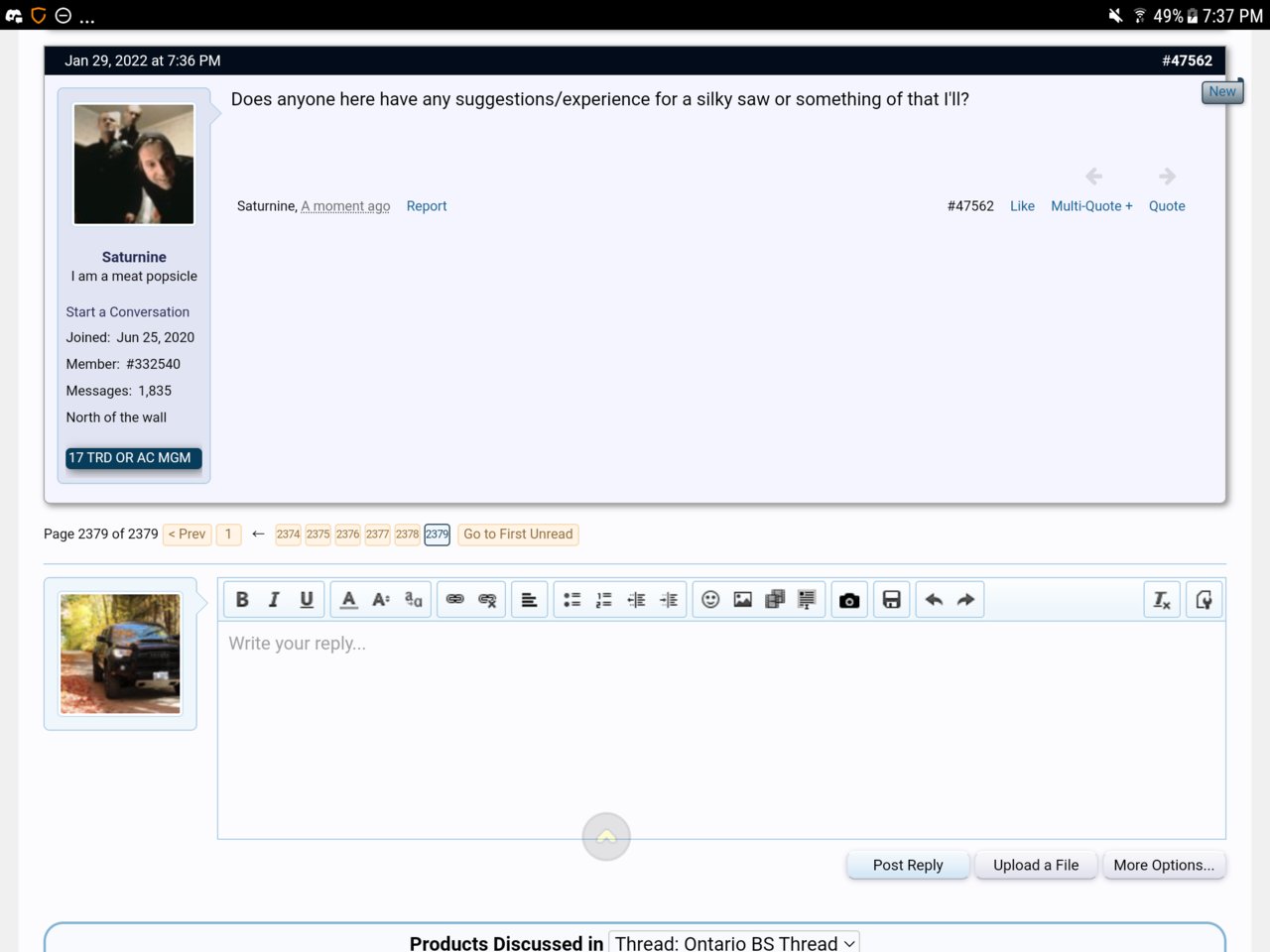Open thread page 2377
1270x952 pixels.
(377, 534)
